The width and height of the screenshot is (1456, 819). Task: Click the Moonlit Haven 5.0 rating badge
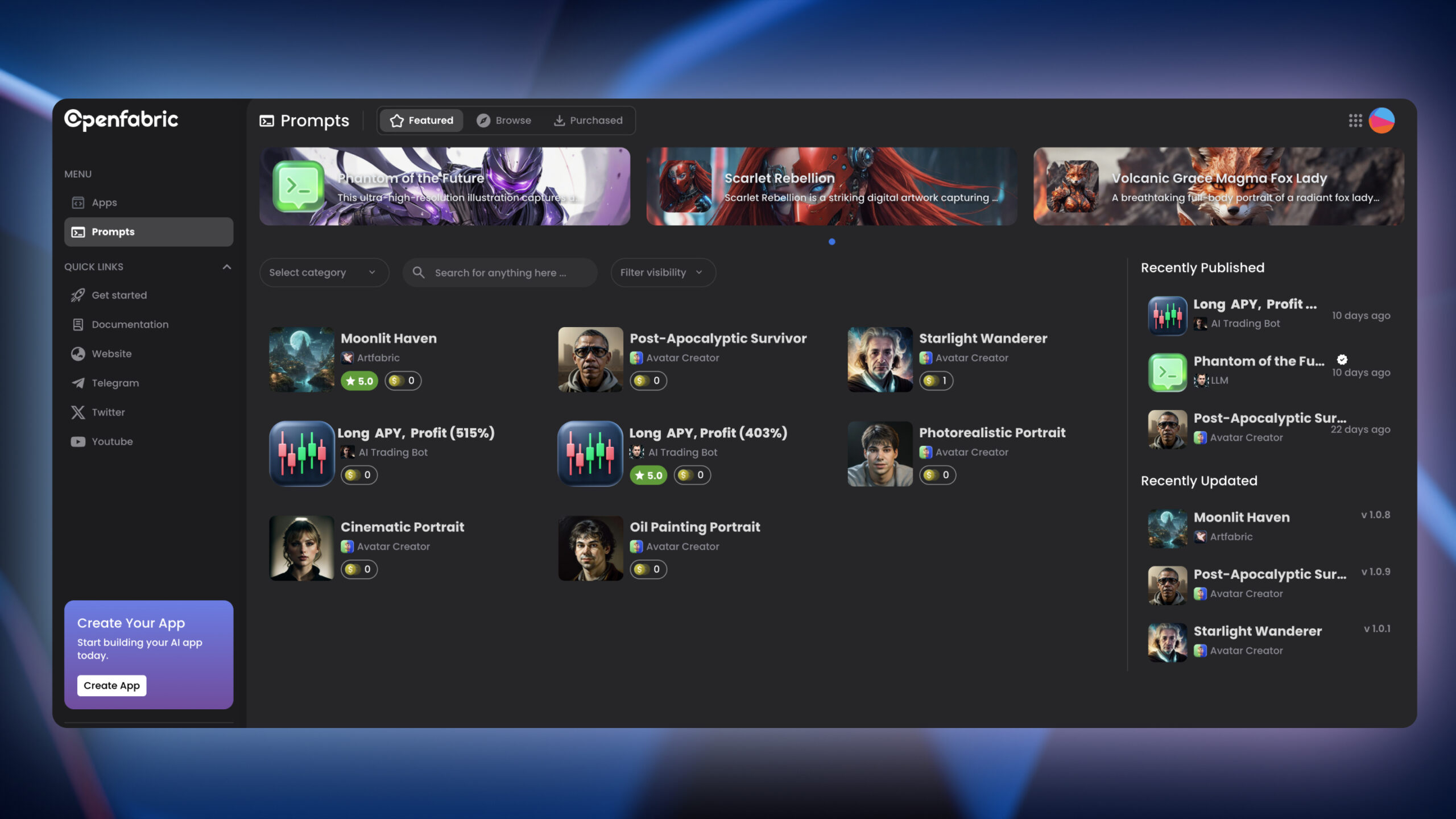point(359,381)
